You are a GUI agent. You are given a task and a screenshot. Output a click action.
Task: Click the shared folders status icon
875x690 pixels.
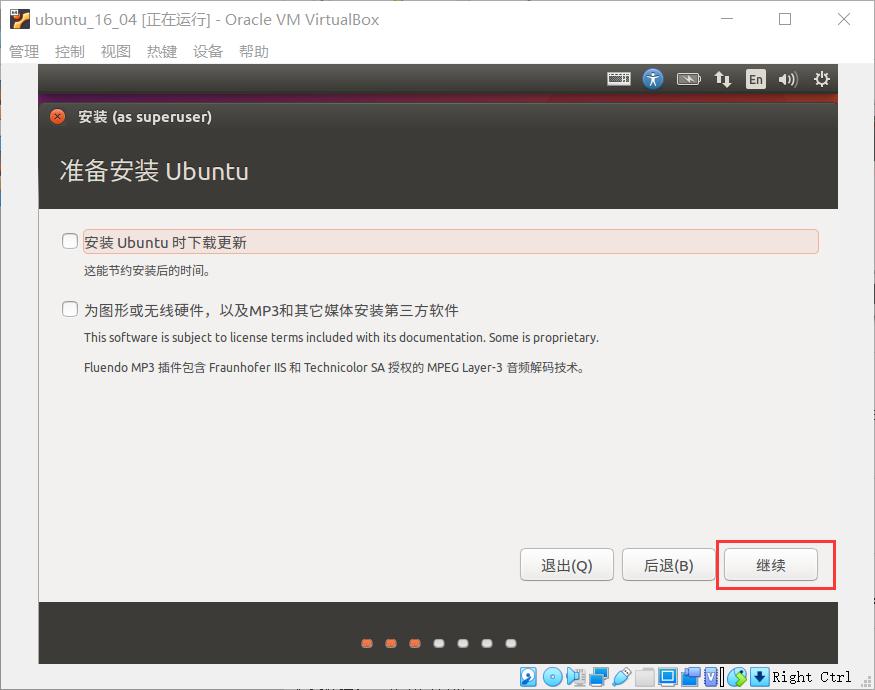coord(645,677)
